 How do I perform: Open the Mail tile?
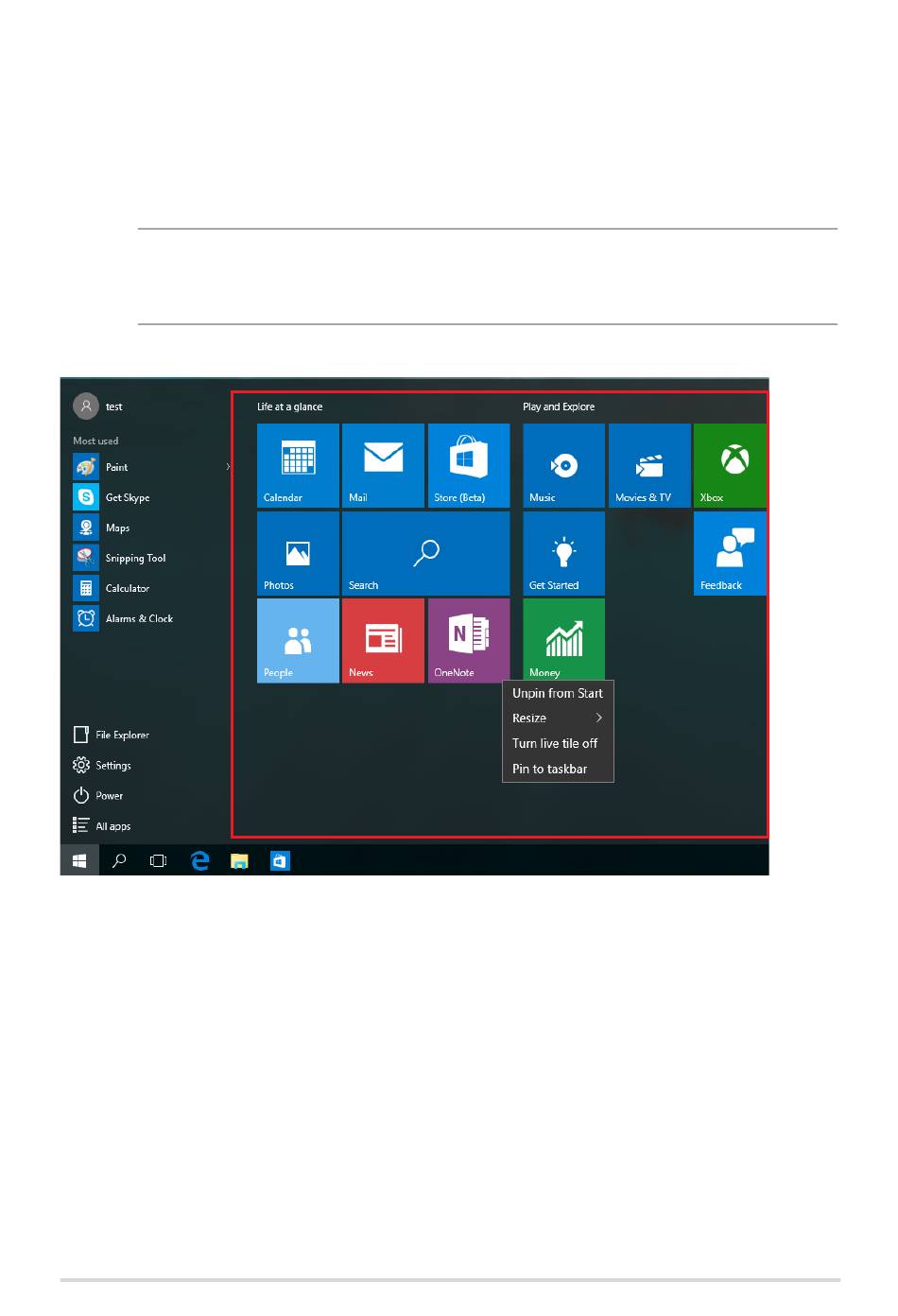tap(383, 465)
